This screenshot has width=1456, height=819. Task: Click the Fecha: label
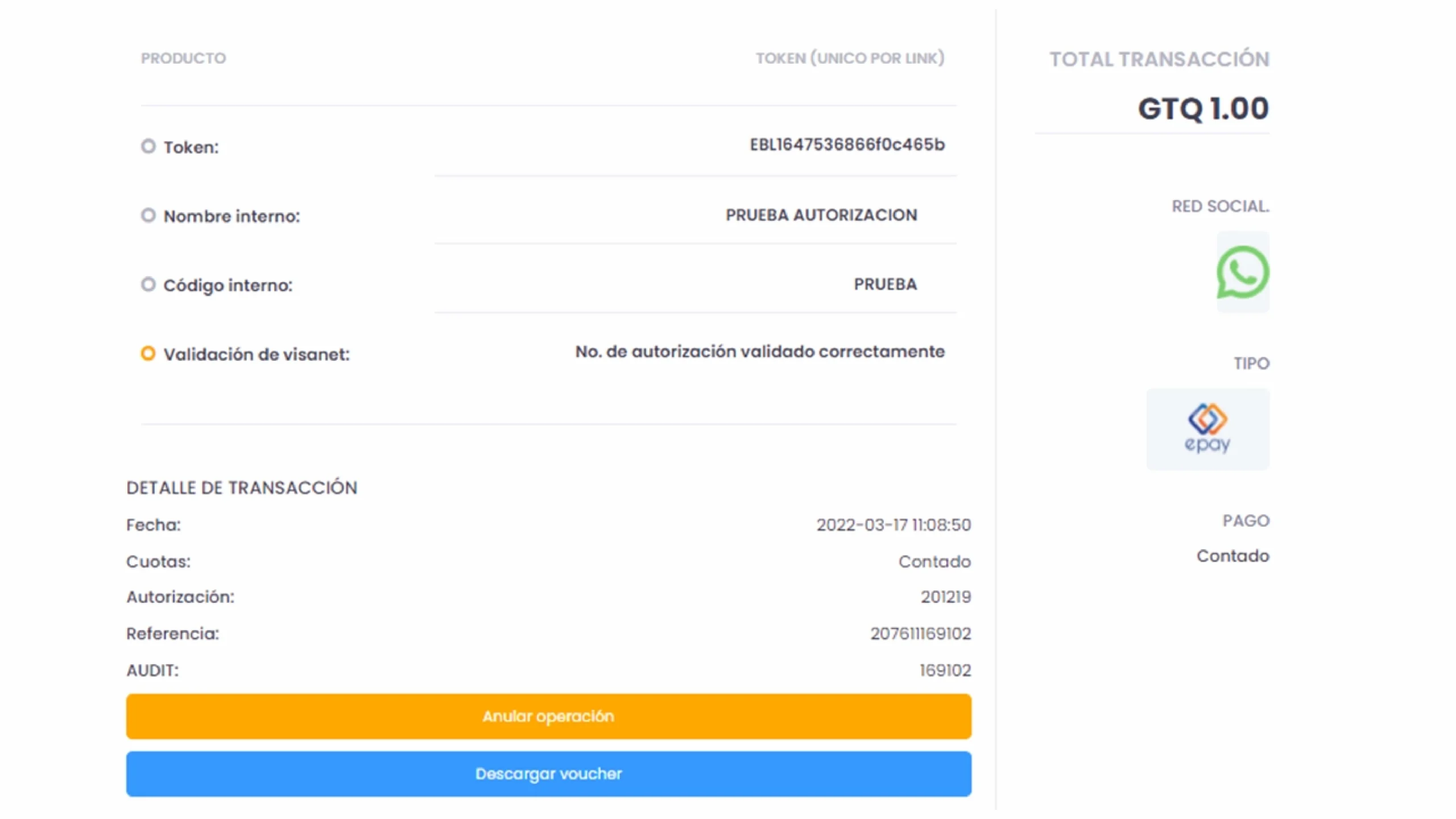tap(154, 524)
